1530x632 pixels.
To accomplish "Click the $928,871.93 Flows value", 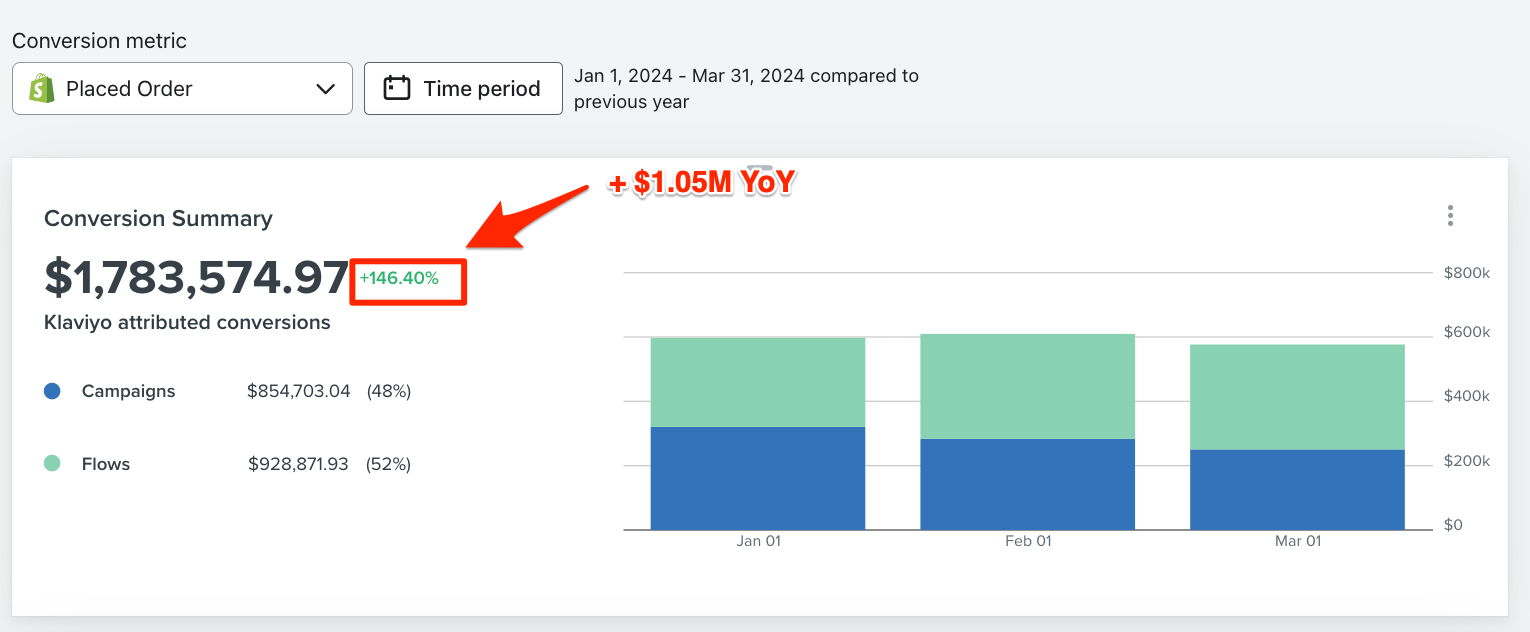I will pos(299,464).
